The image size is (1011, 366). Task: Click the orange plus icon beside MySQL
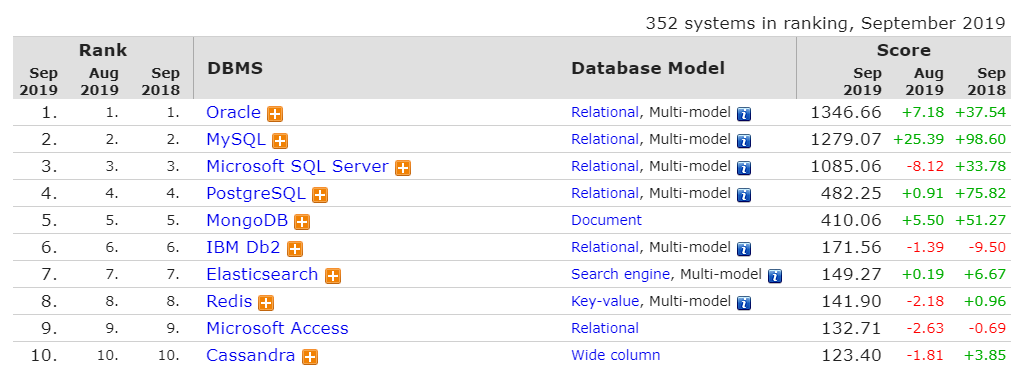click(x=280, y=141)
